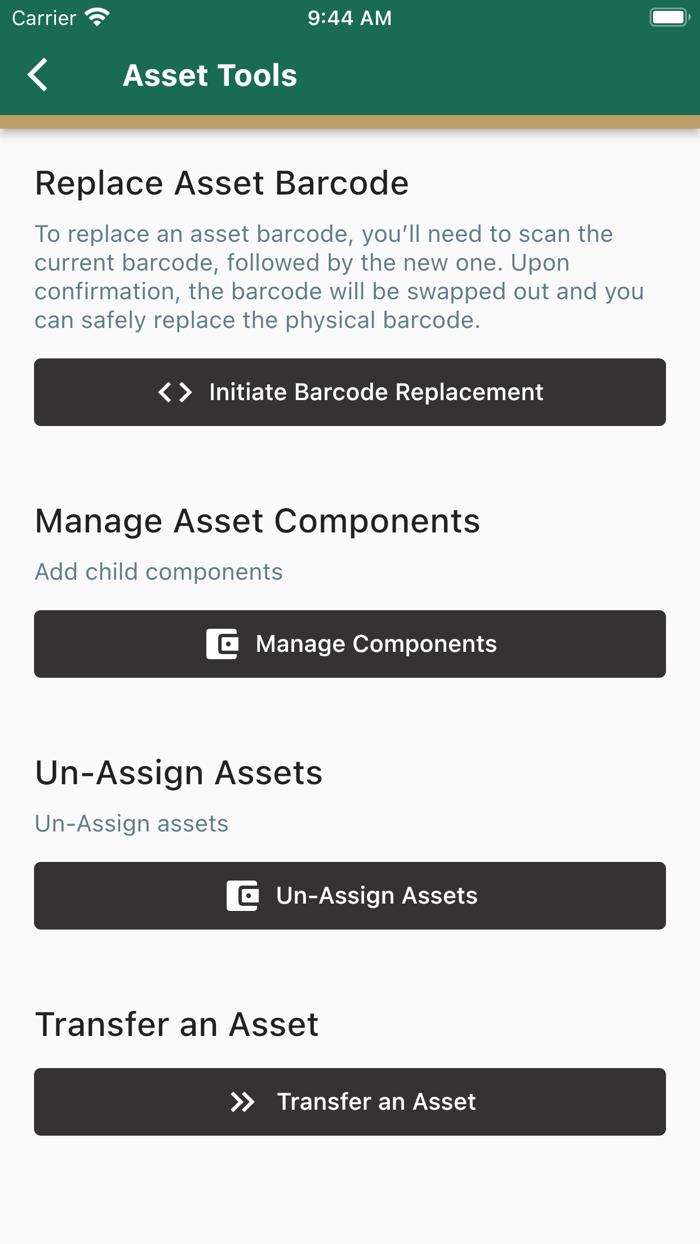Tap the 9:44 AM clock display

pyautogui.click(x=349, y=18)
